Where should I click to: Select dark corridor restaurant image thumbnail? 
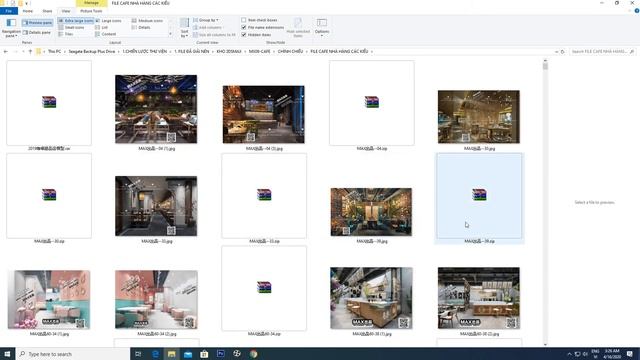pyautogui.click(x=156, y=206)
